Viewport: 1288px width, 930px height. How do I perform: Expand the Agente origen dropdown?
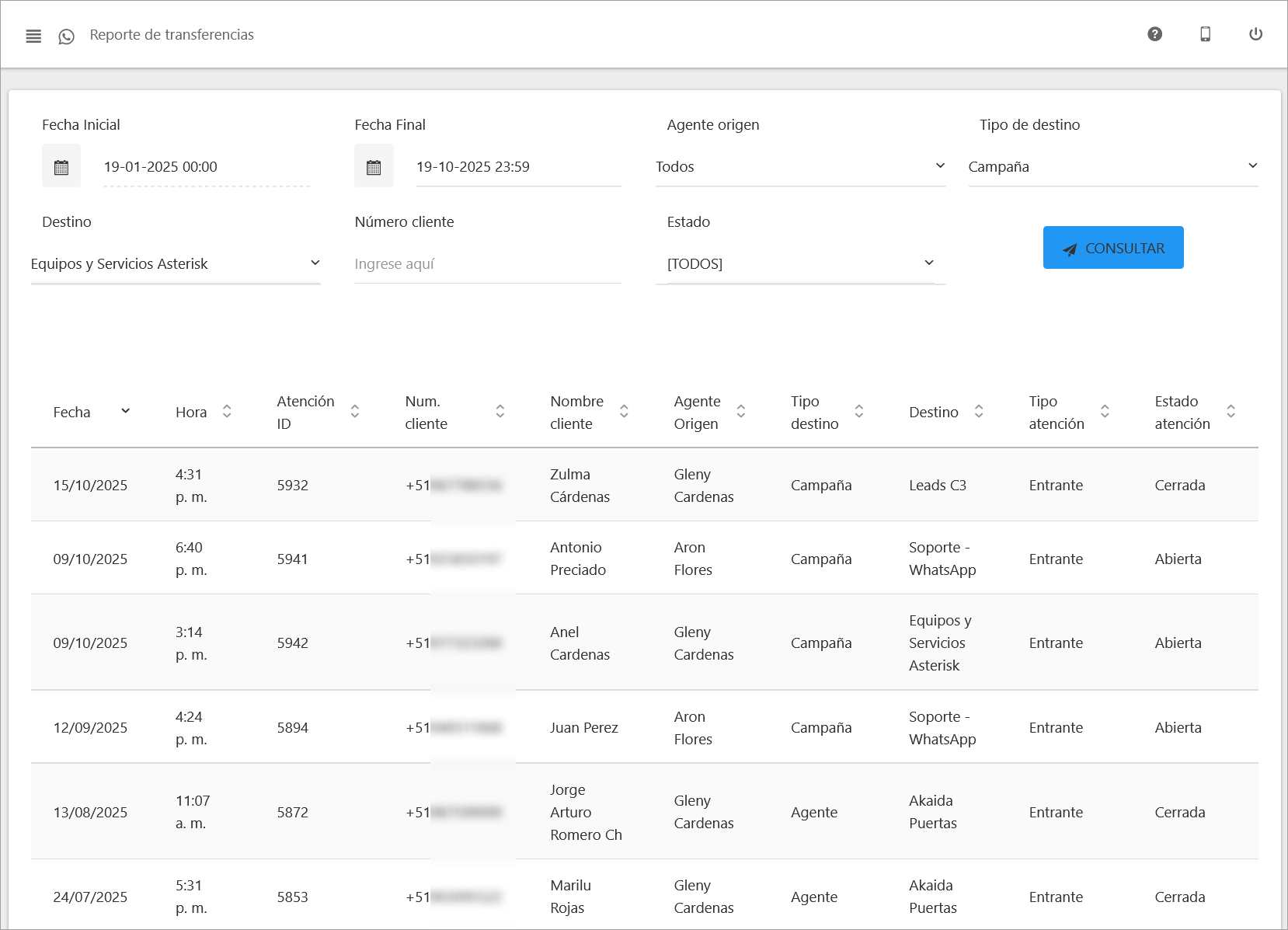coord(800,167)
